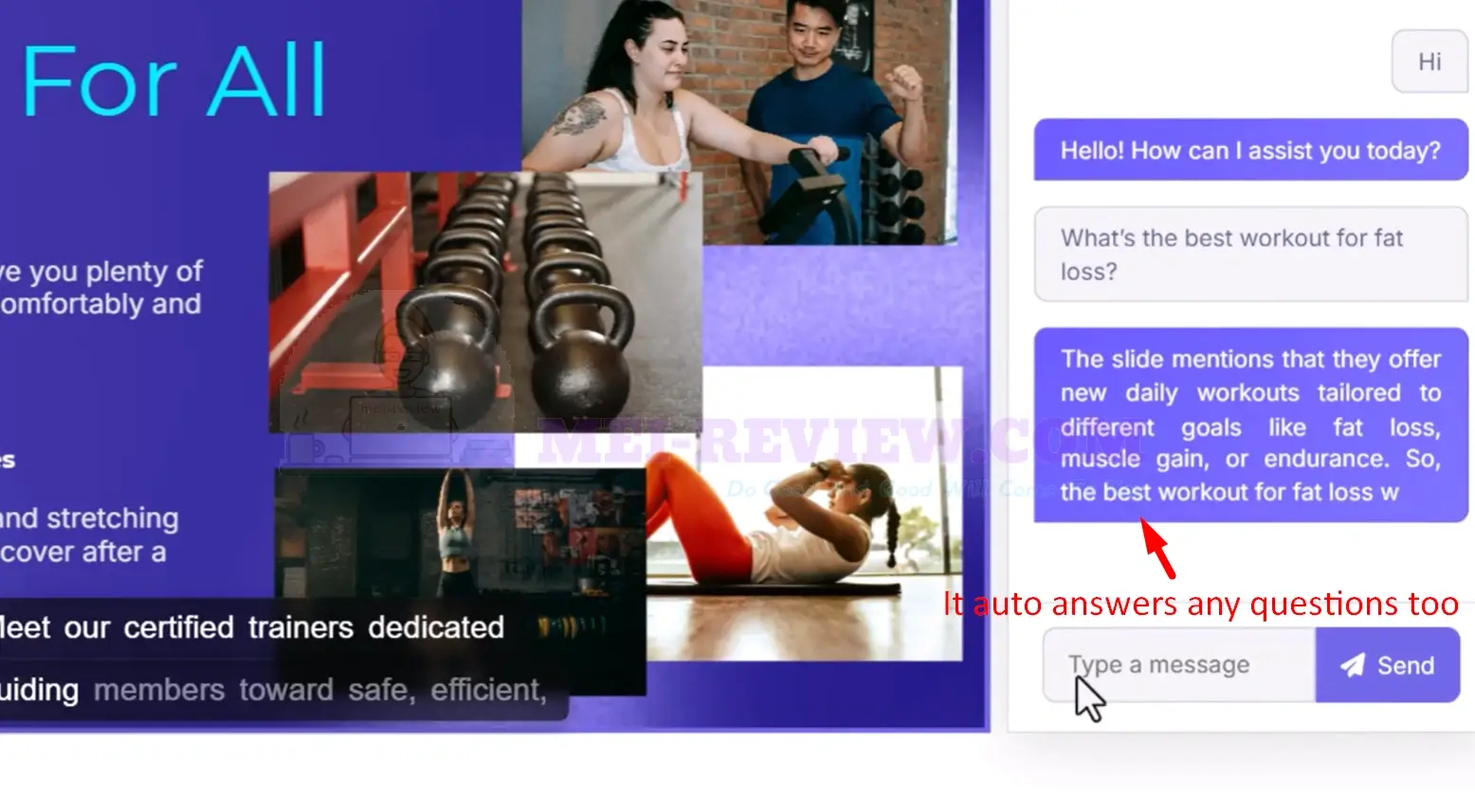Screen dimensions: 1475x812
Task: Click the kettlebells photo on the slide
Action: (x=485, y=301)
